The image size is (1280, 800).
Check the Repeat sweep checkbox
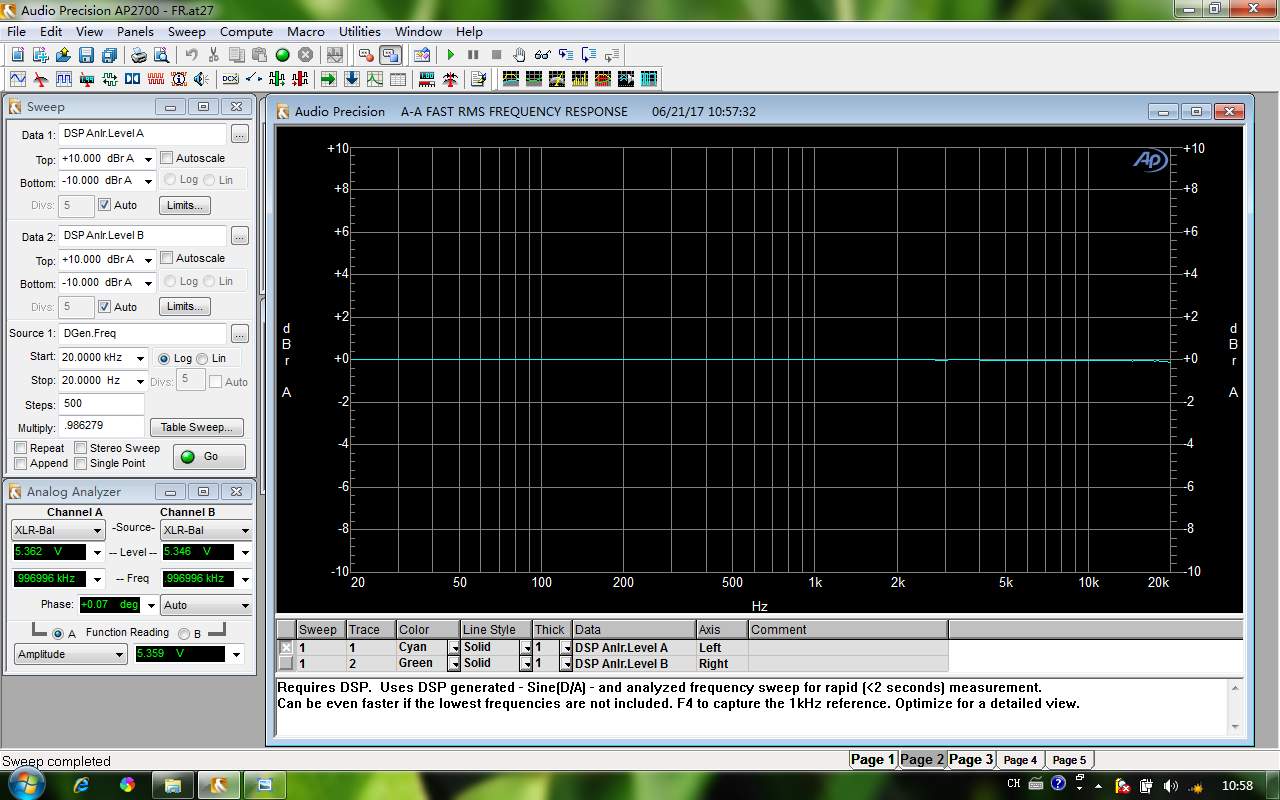pos(21,448)
